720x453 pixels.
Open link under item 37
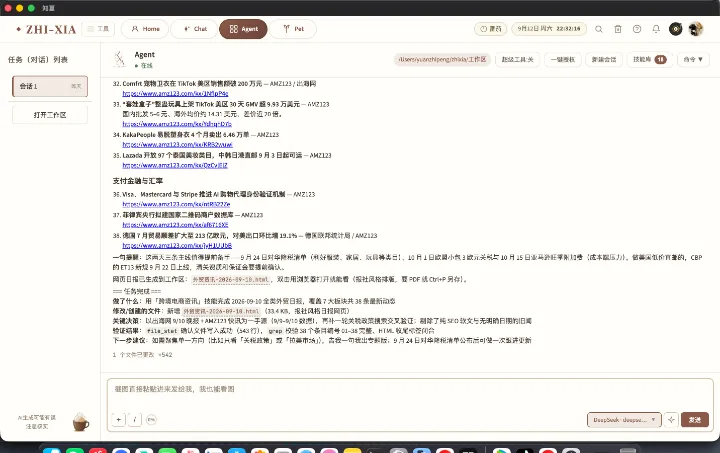click(x=175, y=225)
